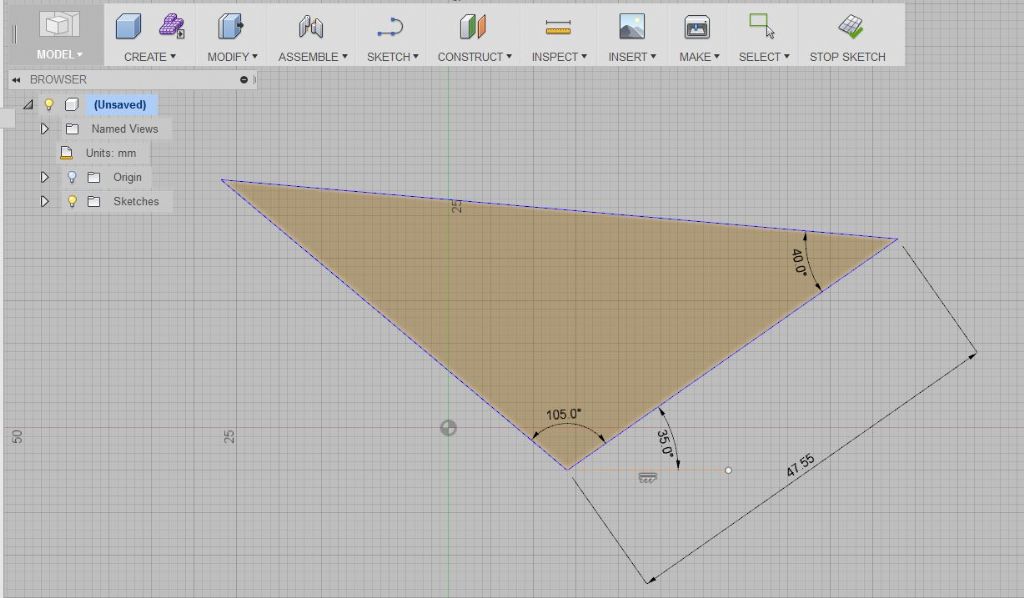
Task: Open the INSPECT menu
Action: tap(559, 57)
